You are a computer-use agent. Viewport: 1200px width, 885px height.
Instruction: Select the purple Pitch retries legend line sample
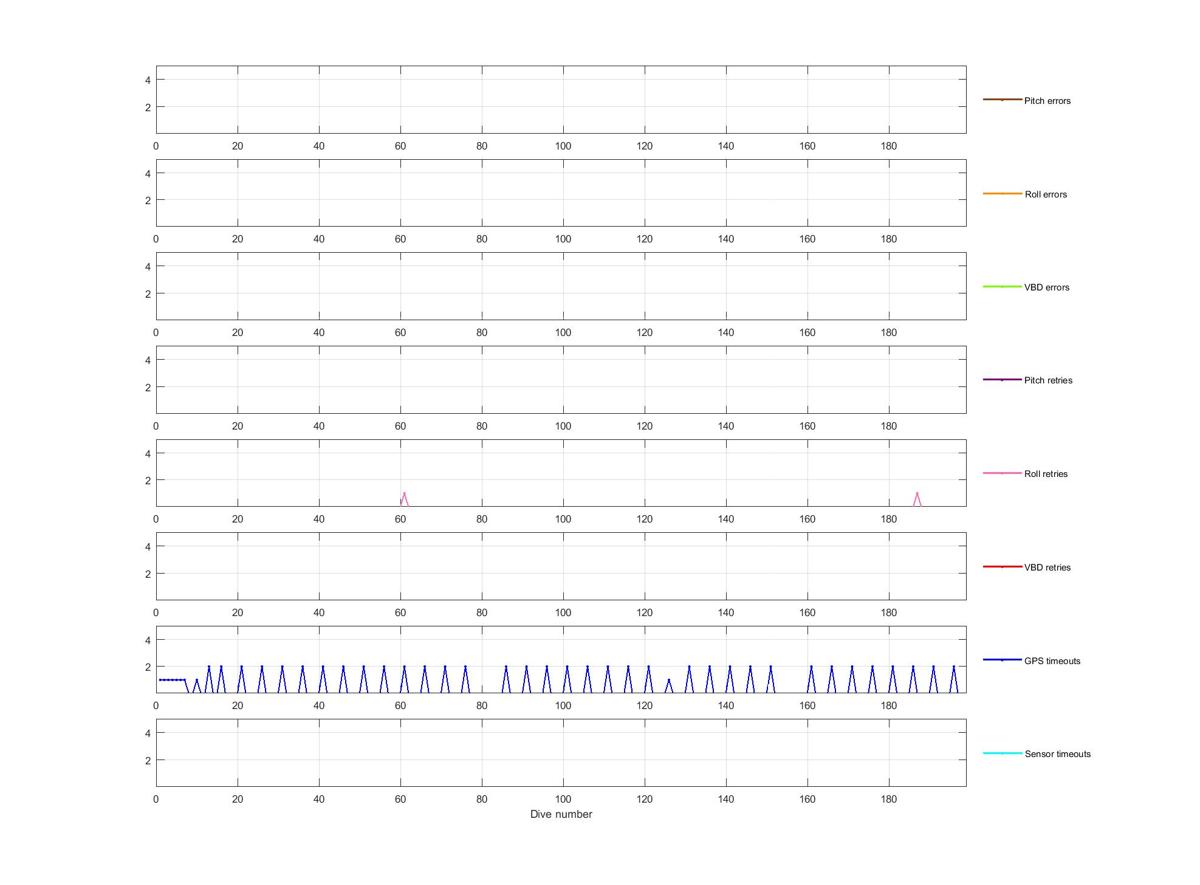click(1002, 380)
